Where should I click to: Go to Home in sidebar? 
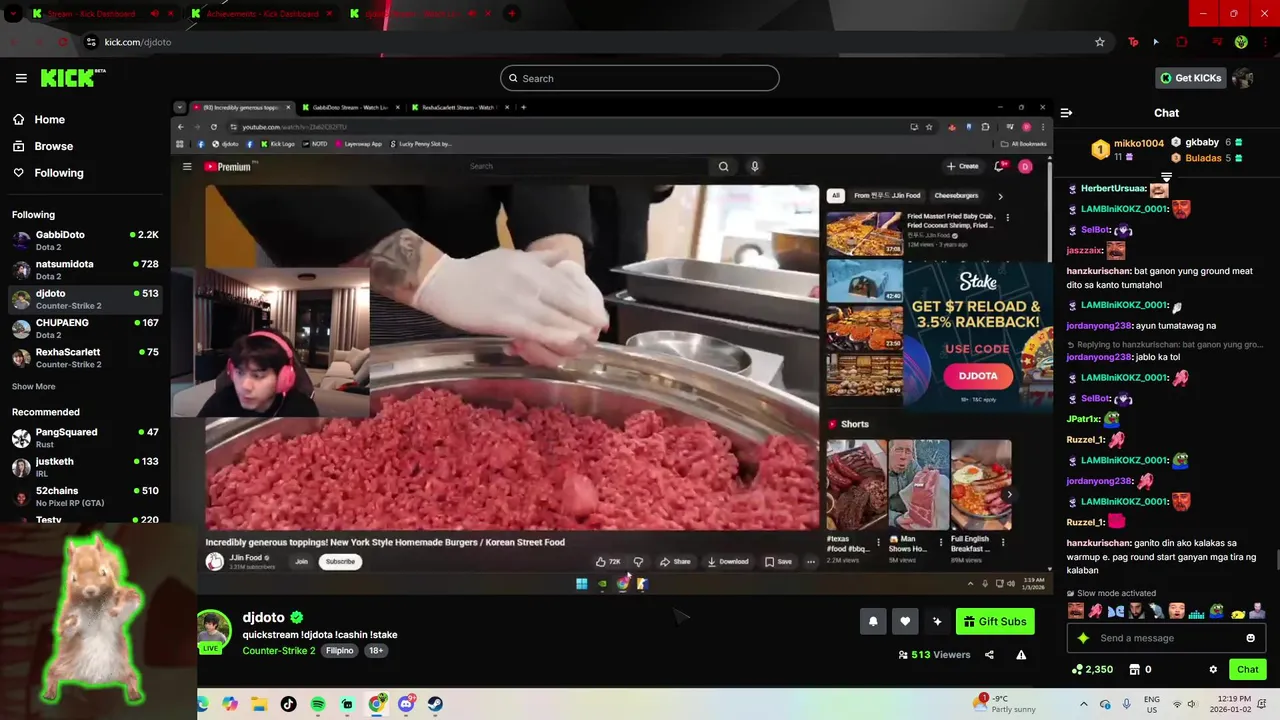point(49,120)
